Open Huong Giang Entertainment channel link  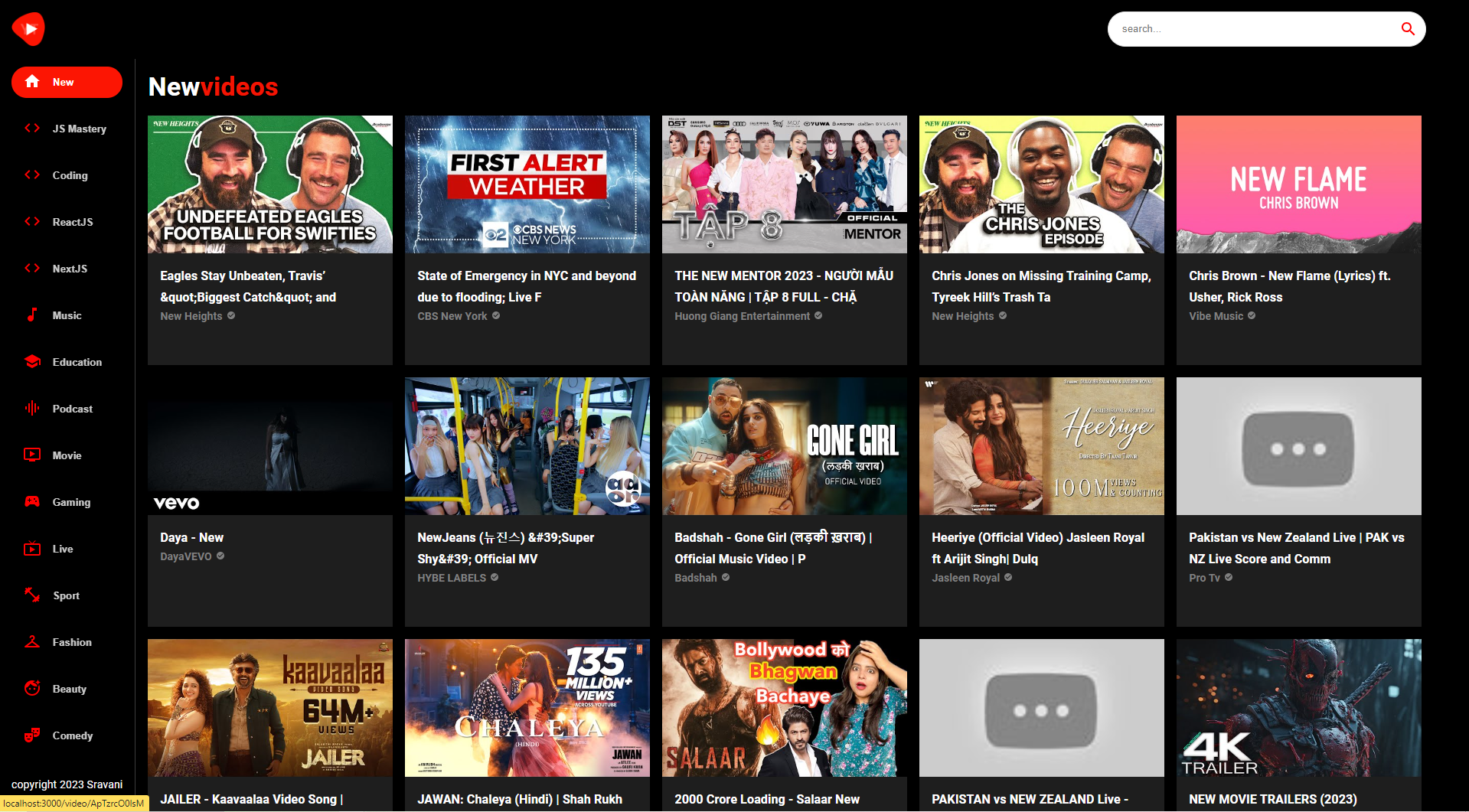pyautogui.click(x=742, y=316)
